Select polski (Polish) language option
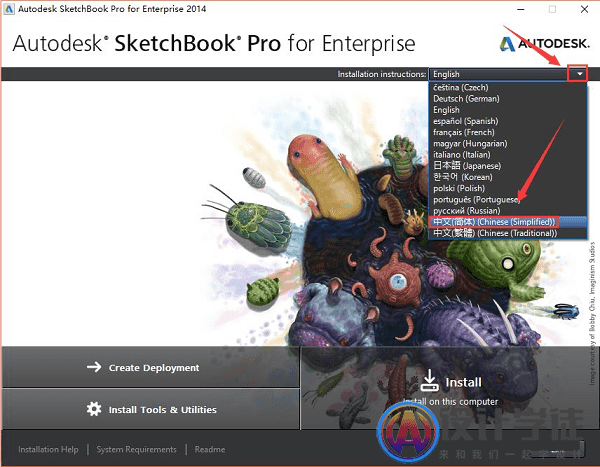600x467 pixels. (507, 188)
